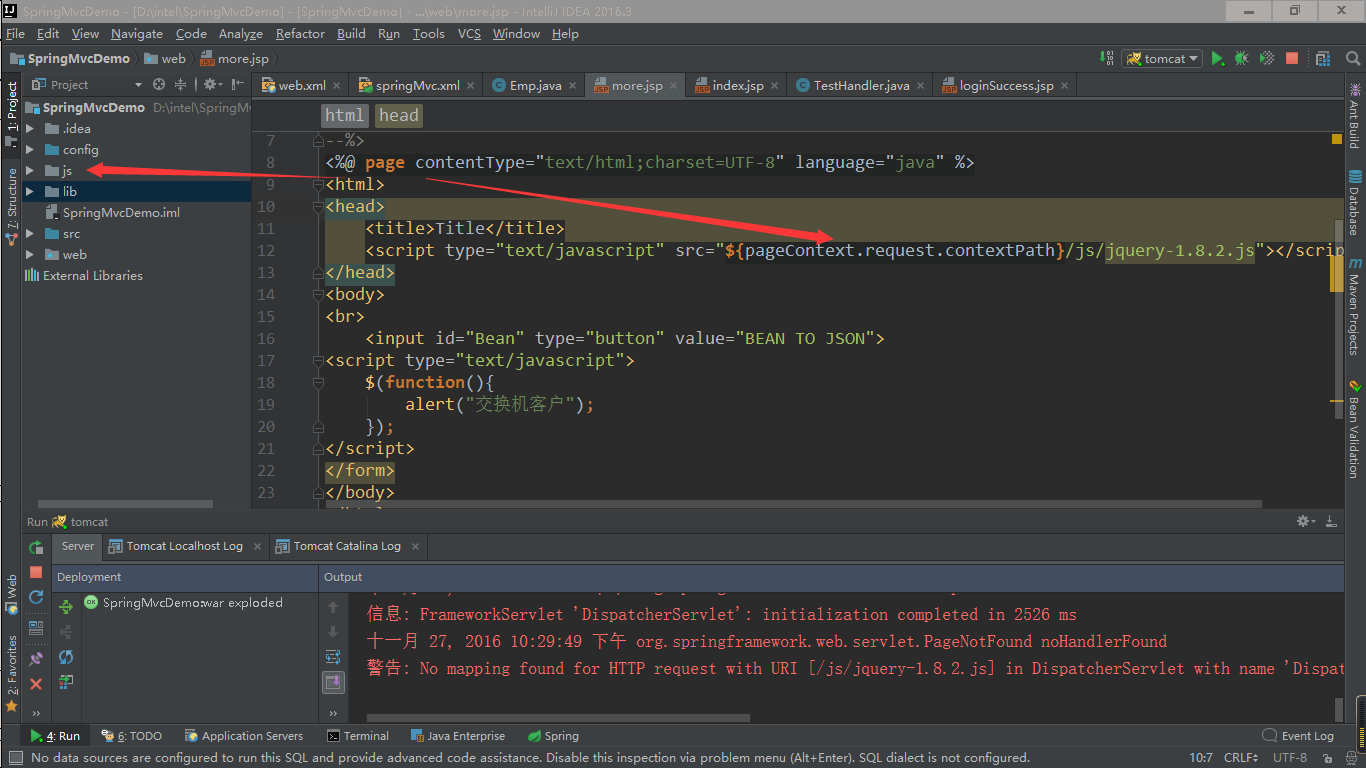Rerun tomcat in Run panel

pos(36,547)
